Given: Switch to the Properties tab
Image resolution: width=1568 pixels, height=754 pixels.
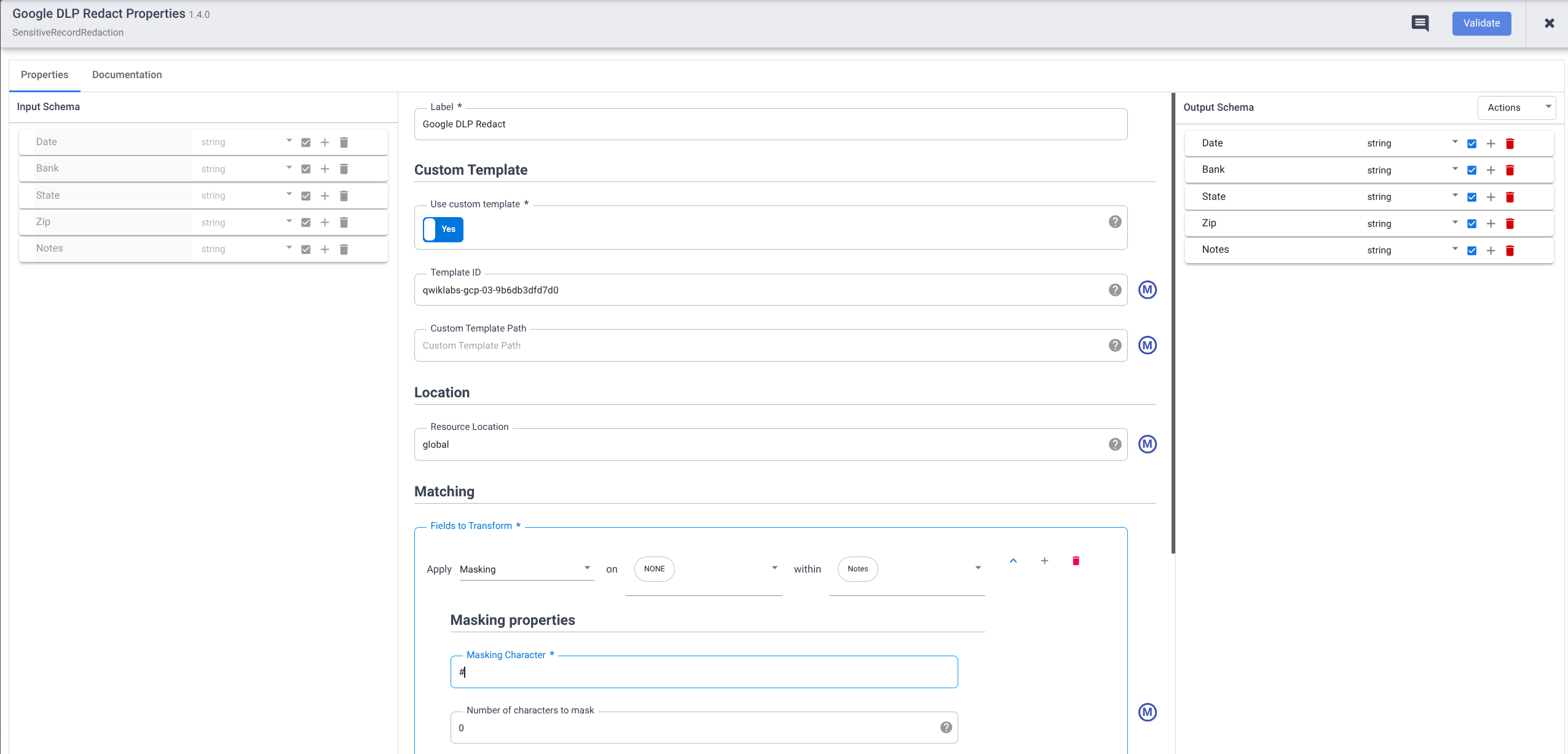Looking at the screenshot, I should [45, 74].
